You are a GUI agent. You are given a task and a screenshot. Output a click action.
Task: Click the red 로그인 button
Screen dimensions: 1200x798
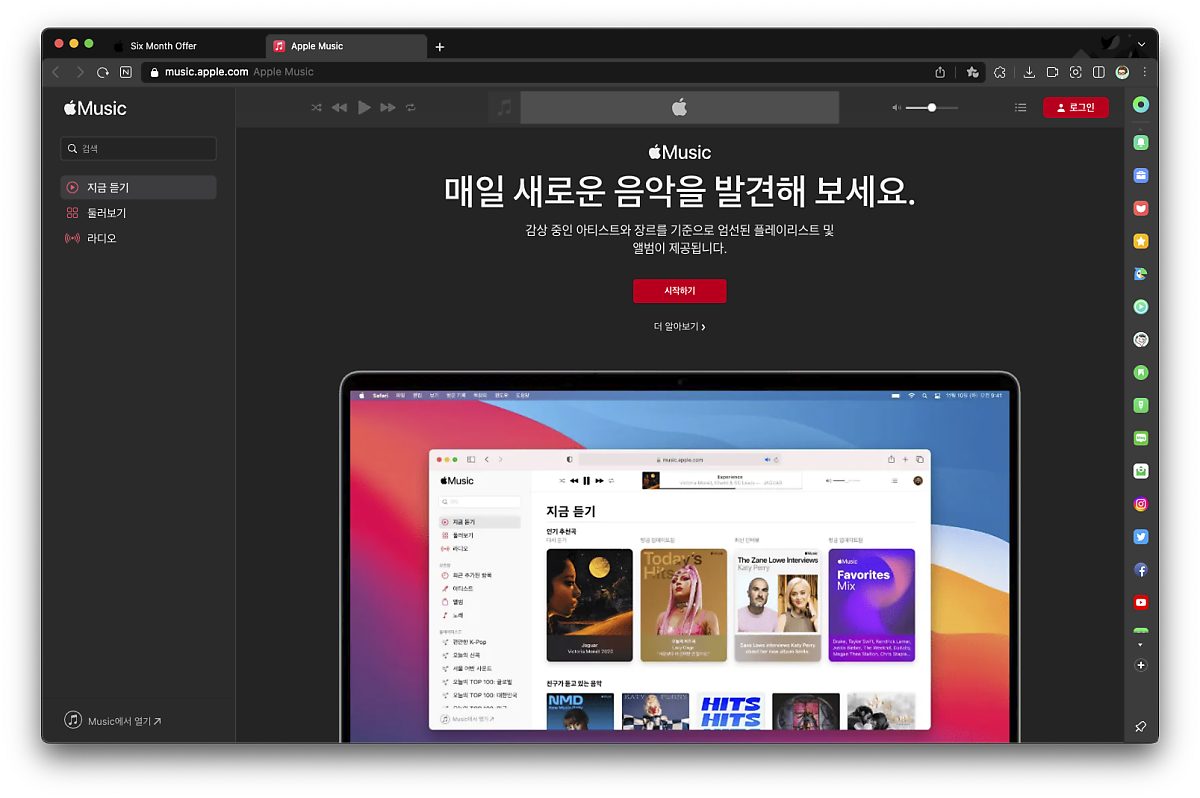(x=1076, y=108)
